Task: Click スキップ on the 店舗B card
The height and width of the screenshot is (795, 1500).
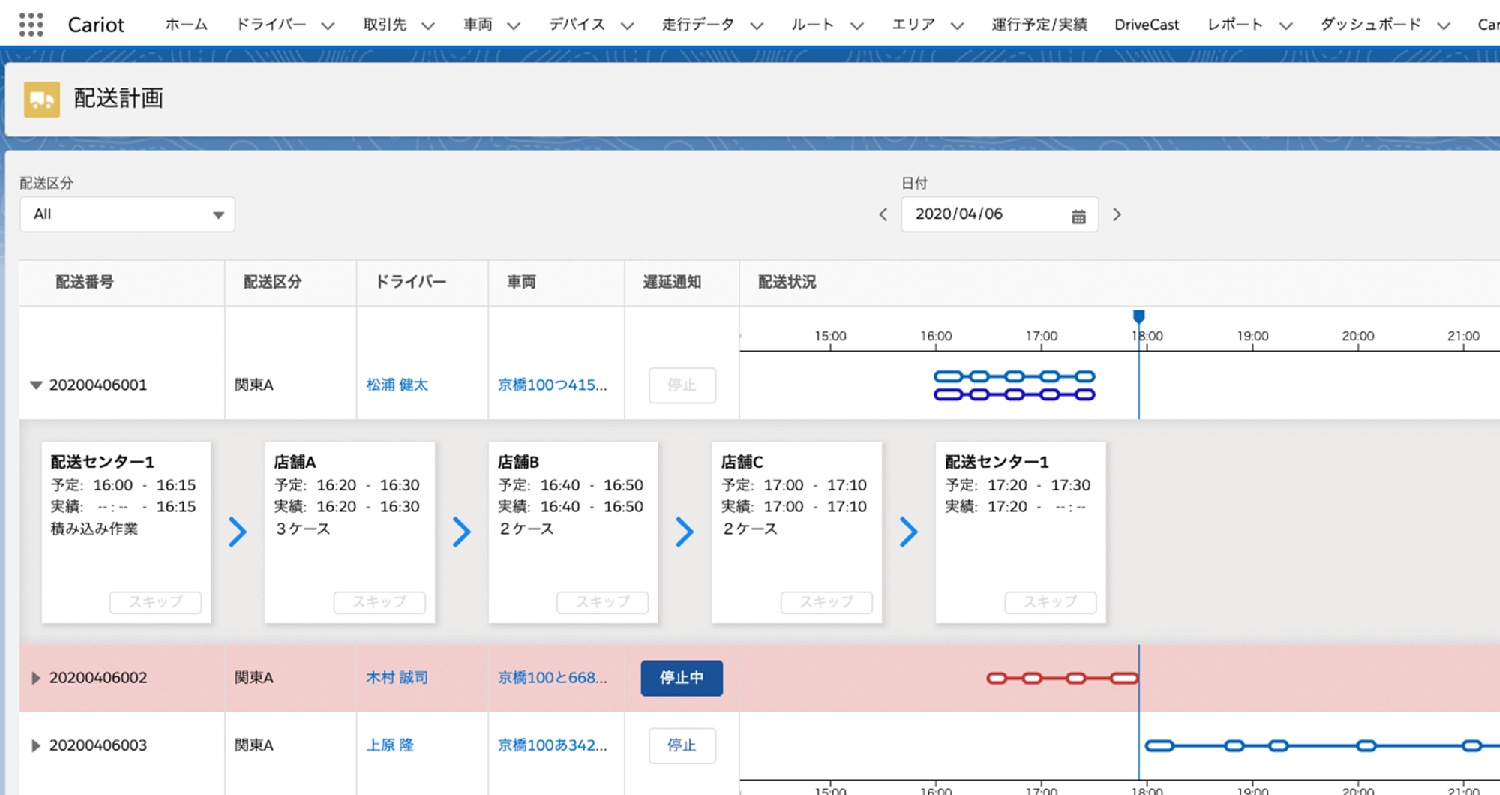Action: coord(603,602)
